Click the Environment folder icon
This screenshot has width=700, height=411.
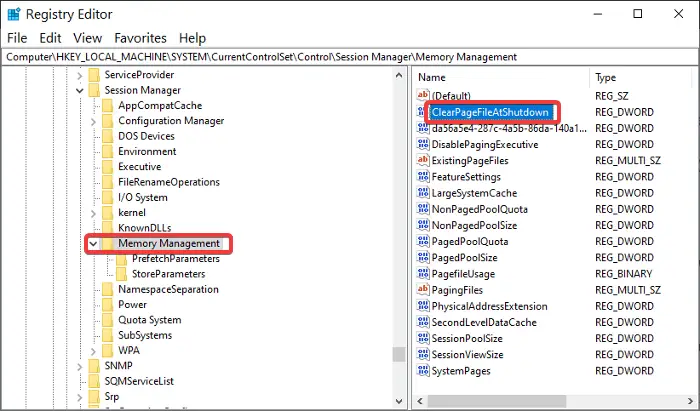108,151
